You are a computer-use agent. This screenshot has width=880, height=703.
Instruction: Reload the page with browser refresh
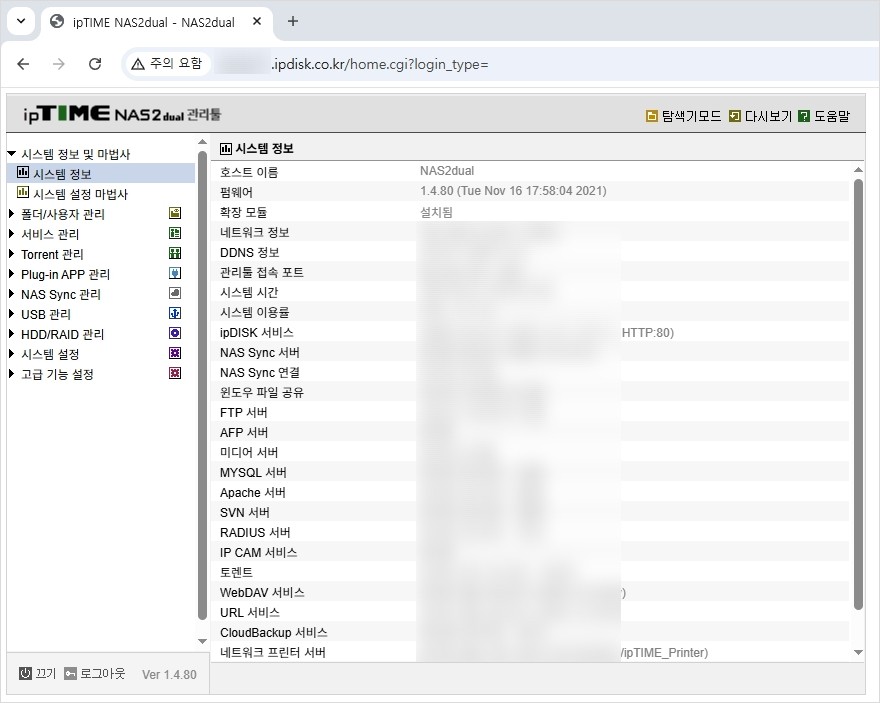tap(95, 64)
